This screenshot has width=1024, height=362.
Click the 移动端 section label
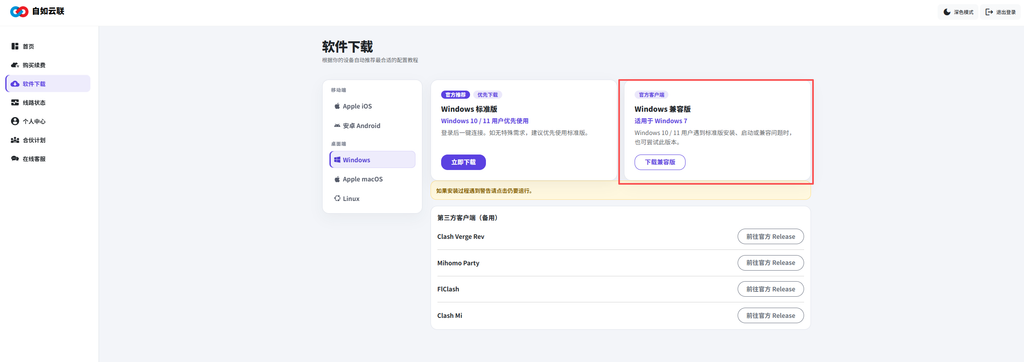[x=337, y=90]
